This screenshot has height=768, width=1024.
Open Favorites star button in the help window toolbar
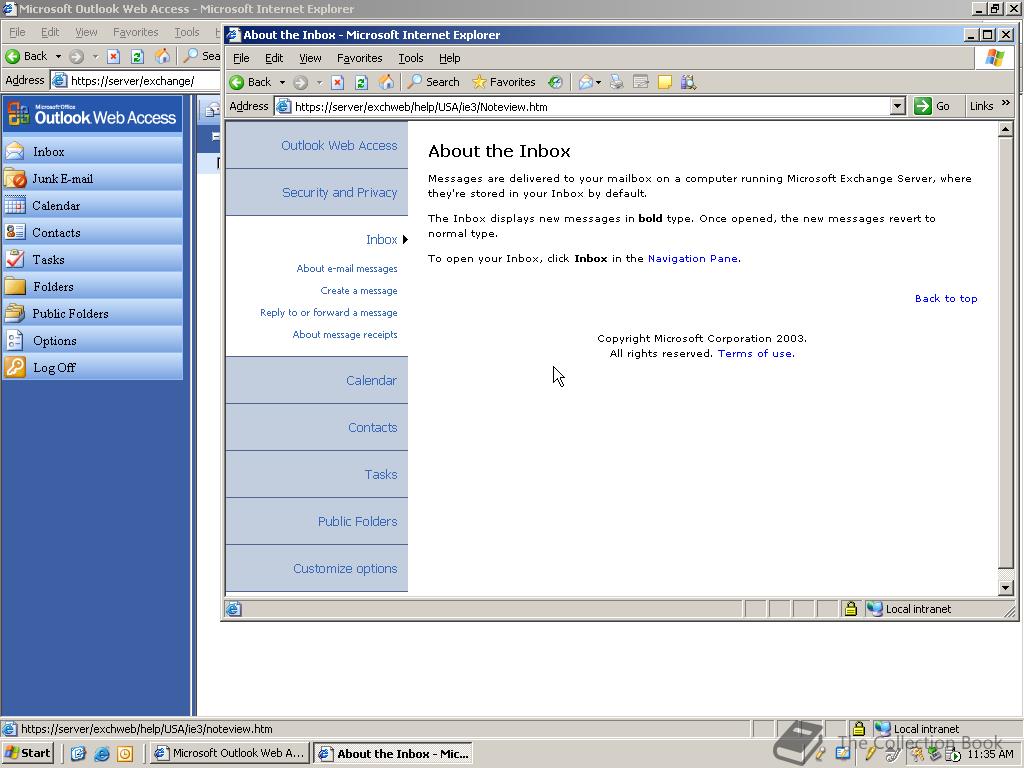[x=504, y=82]
